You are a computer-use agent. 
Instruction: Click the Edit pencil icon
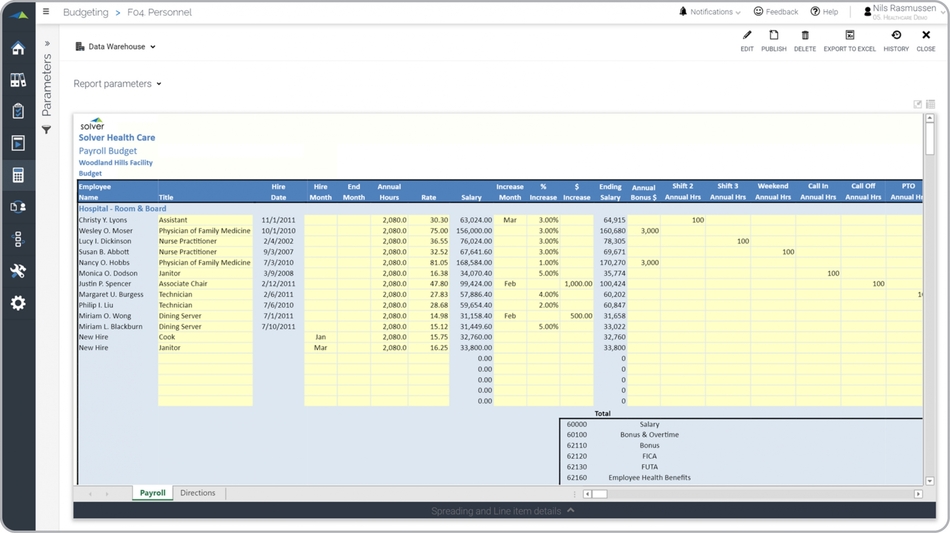click(x=747, y=40)
